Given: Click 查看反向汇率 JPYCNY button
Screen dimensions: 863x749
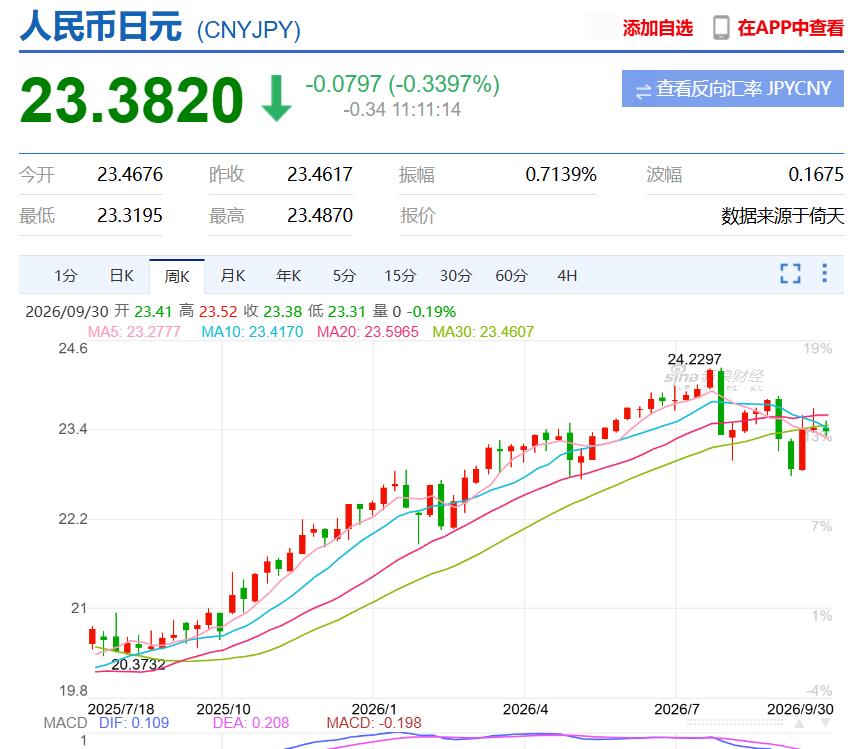Looking at the screenshot, I should 733,89.
